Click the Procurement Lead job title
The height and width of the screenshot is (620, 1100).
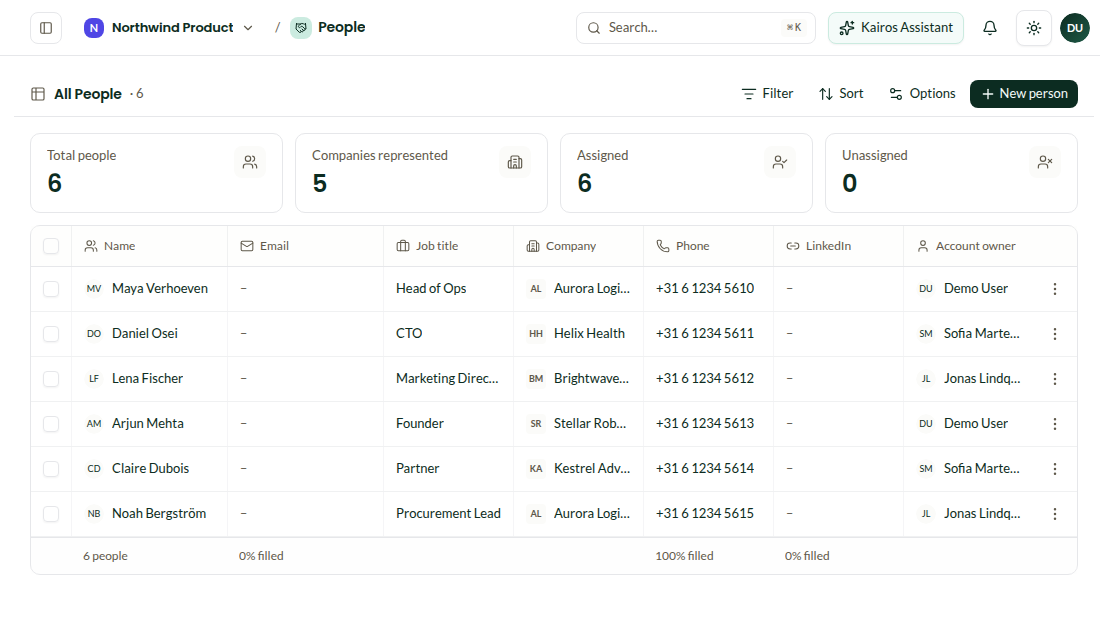tap(448, 514)
